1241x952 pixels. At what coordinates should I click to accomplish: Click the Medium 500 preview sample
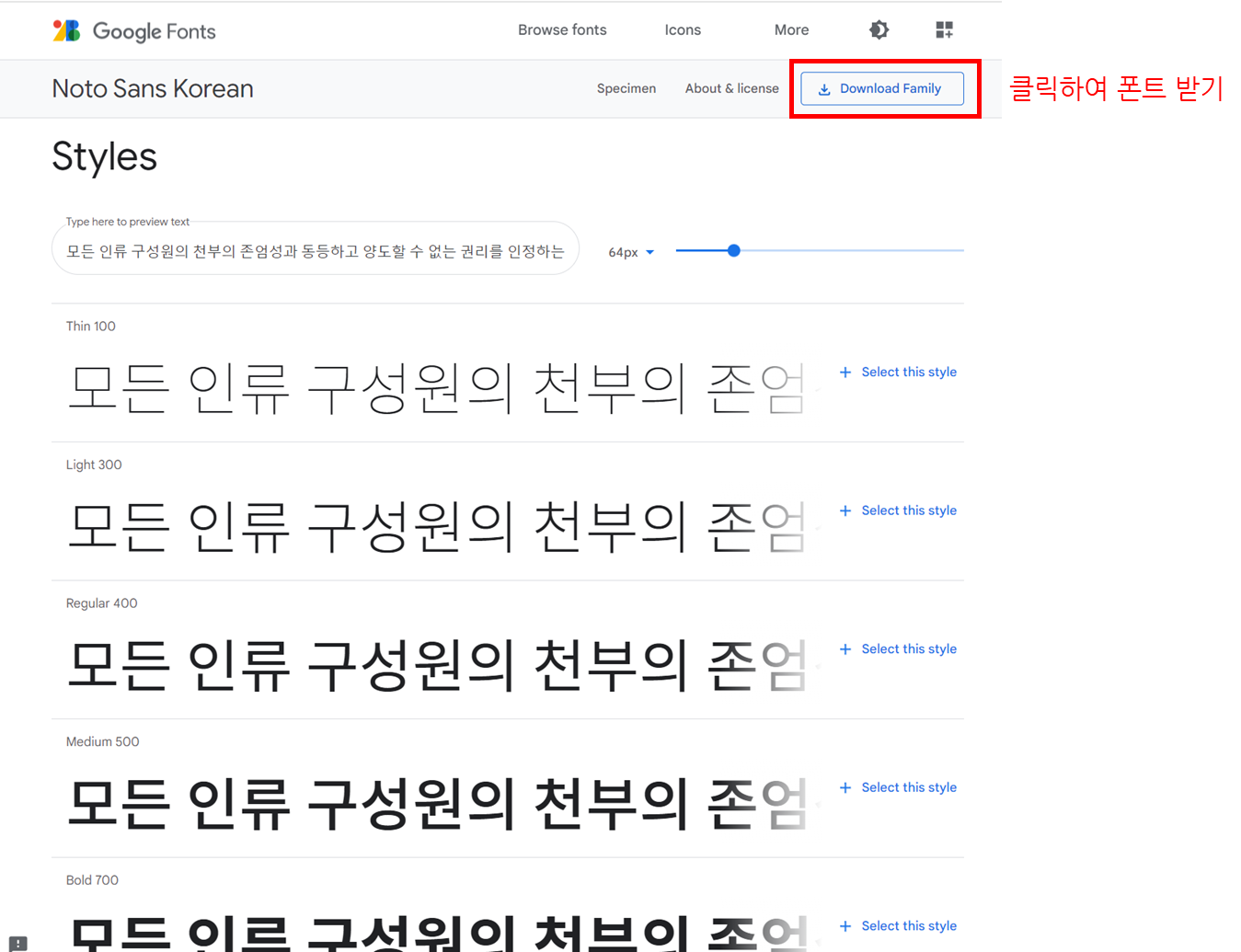438,804
